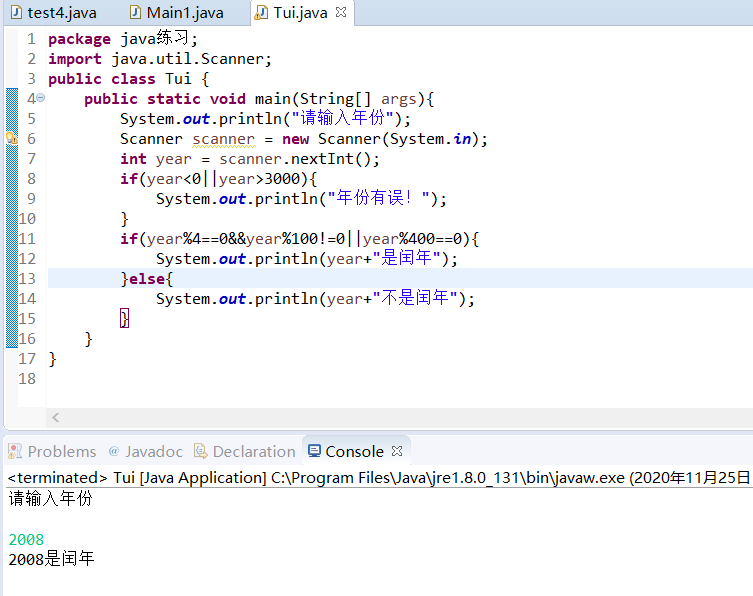Click the int year declaration line
Image resolution: width=753 pixels, height=596 pixels.
pyautogui.click(x=250, y=159)
